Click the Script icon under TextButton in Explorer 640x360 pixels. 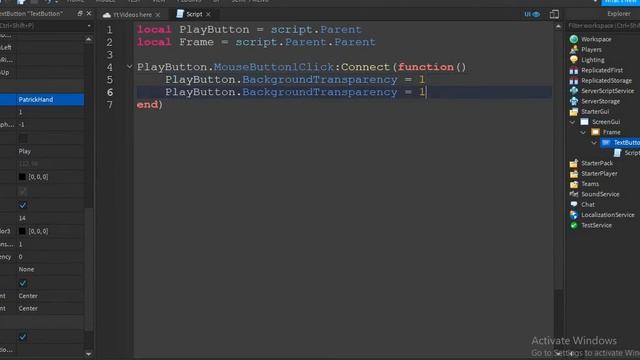click(x=617, y=153)
